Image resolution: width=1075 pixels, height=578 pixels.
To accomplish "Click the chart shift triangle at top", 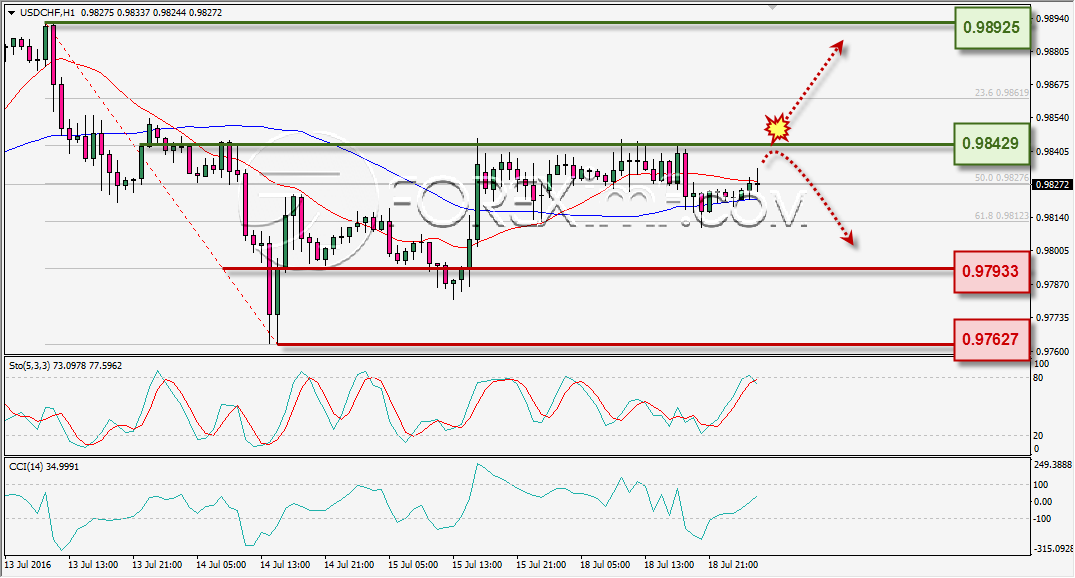I will click(773, 7).
